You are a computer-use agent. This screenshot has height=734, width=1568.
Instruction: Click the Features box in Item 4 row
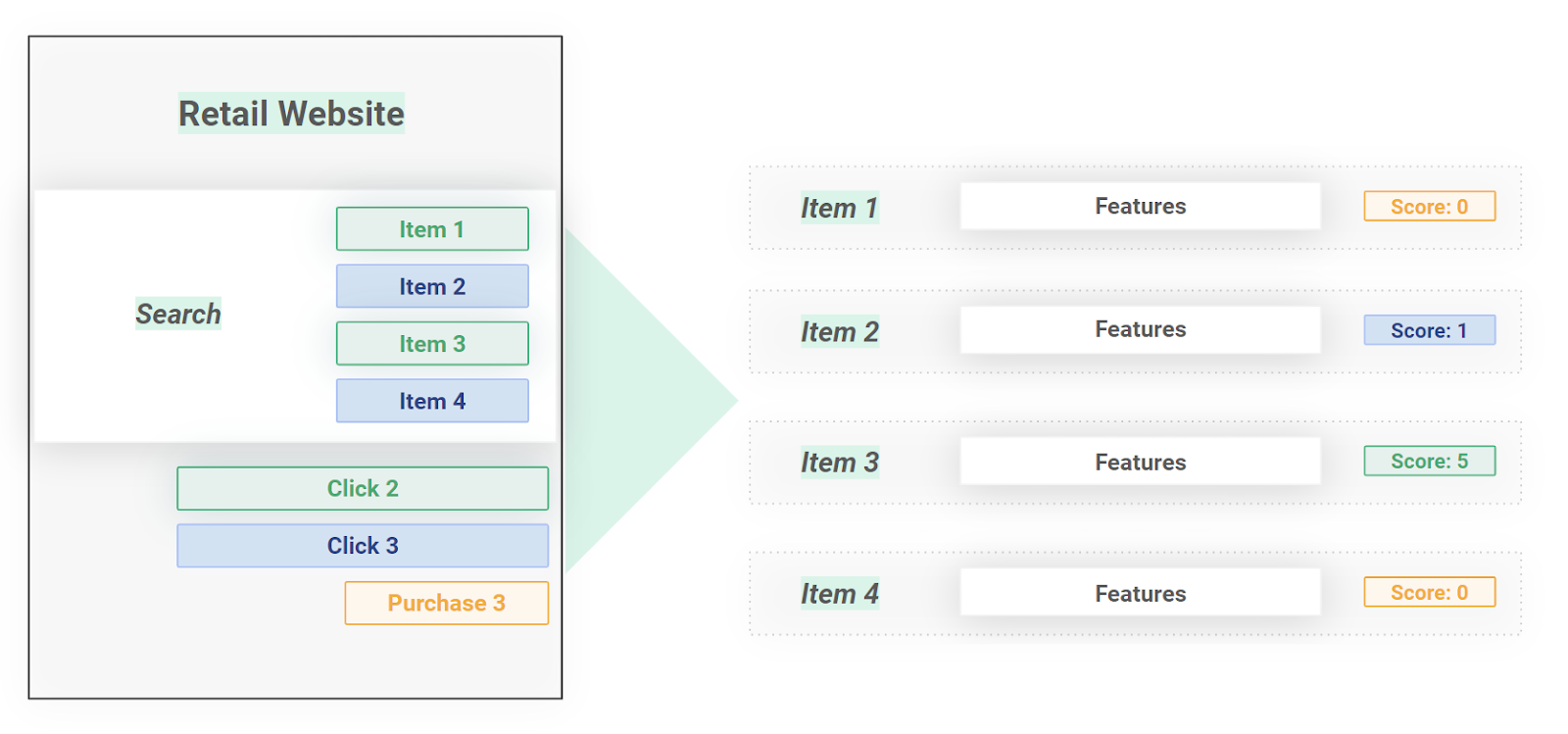[1140, 593]
